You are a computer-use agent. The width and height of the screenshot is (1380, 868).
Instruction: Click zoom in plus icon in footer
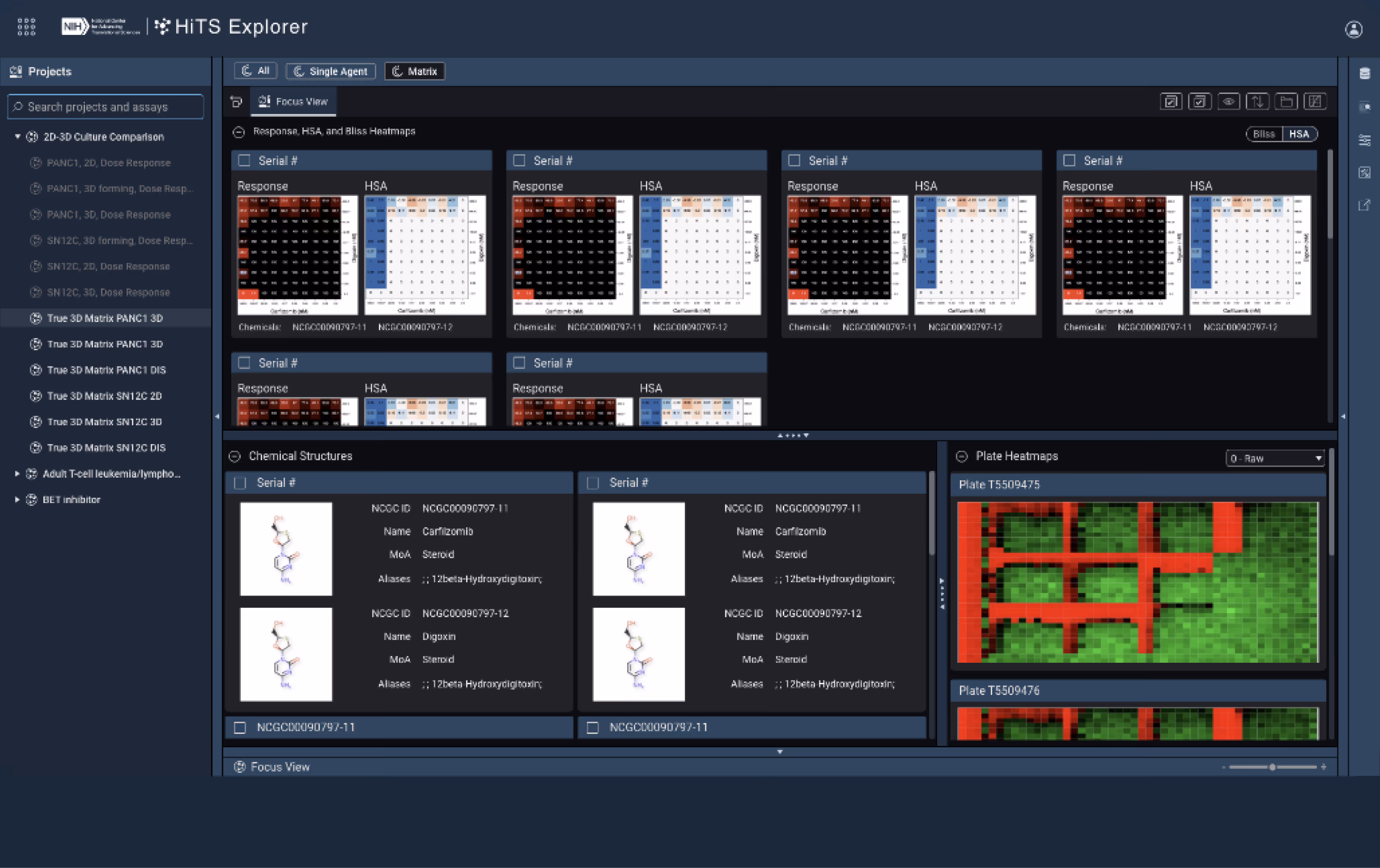click(x=1323, y=767)
